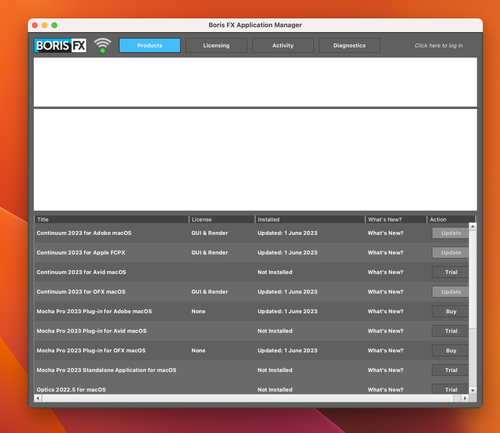Open What's New for Mocha Pro Standalone
Viewport: 500px width, 433px height.
coord(385,370)
